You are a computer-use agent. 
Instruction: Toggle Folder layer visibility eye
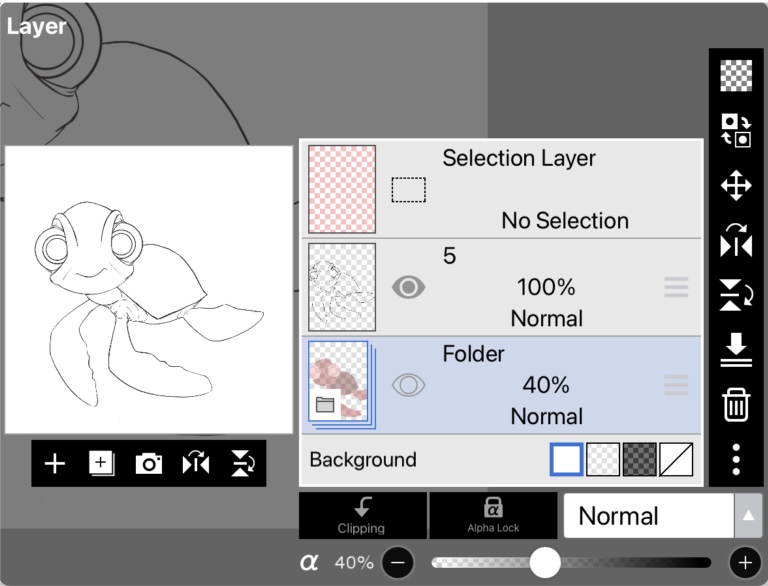click(x=408, y=385)
